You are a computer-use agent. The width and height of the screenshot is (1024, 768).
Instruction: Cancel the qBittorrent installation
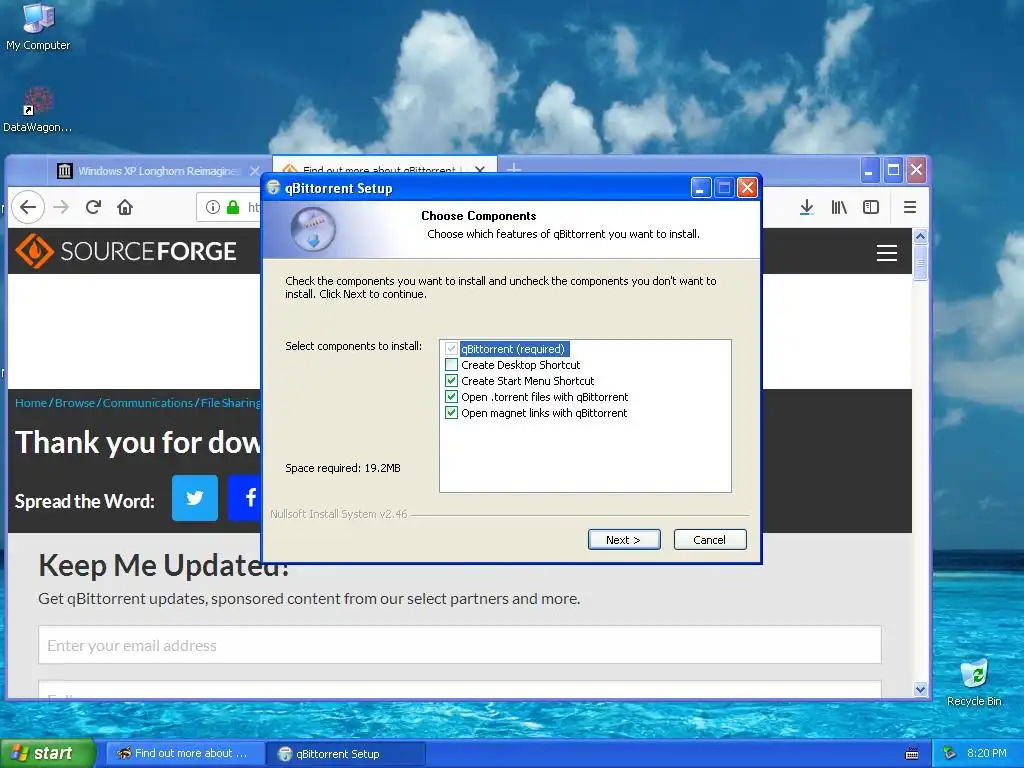[710, 539]
